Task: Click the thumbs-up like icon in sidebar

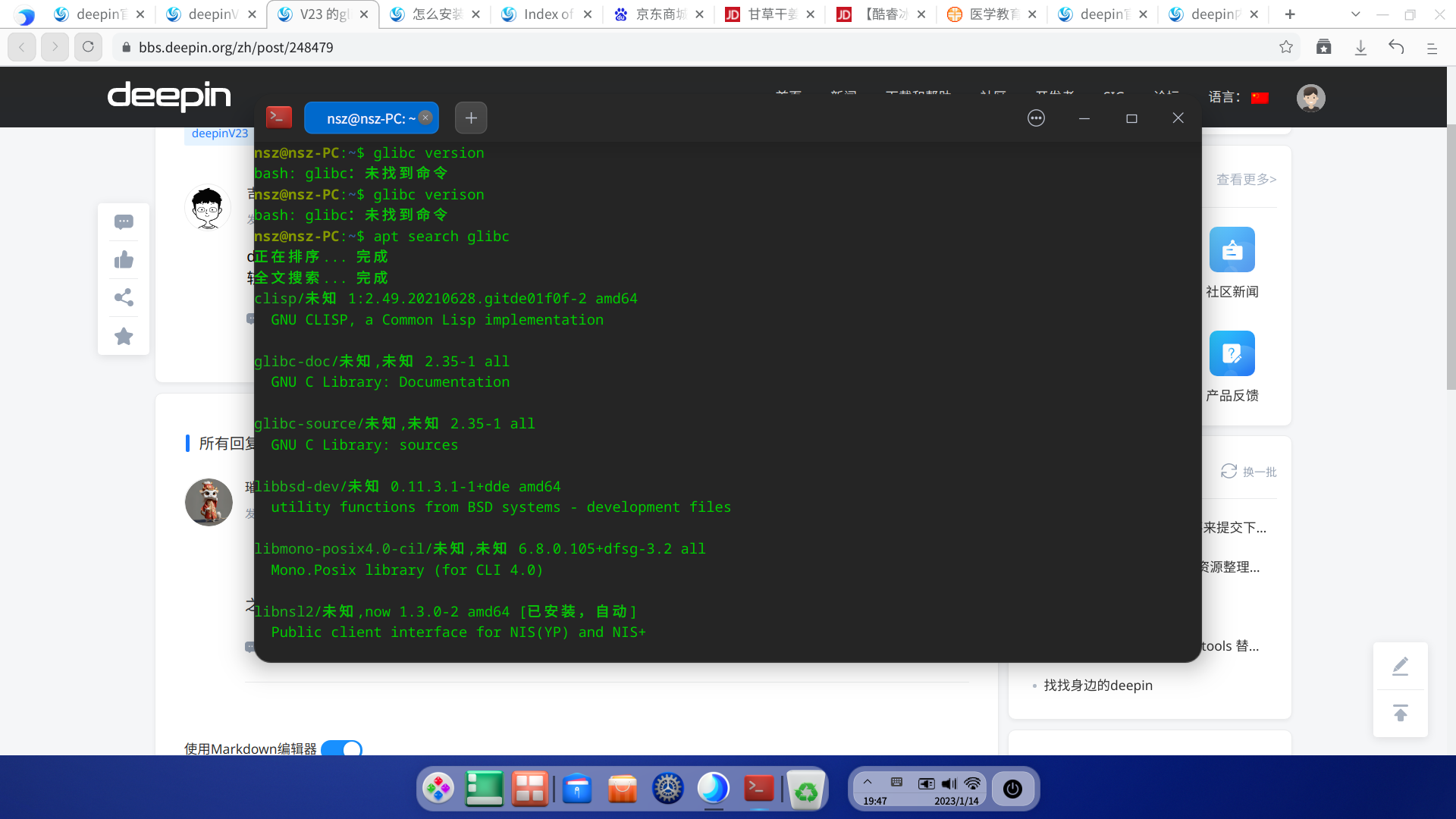Action: (124, 260)
